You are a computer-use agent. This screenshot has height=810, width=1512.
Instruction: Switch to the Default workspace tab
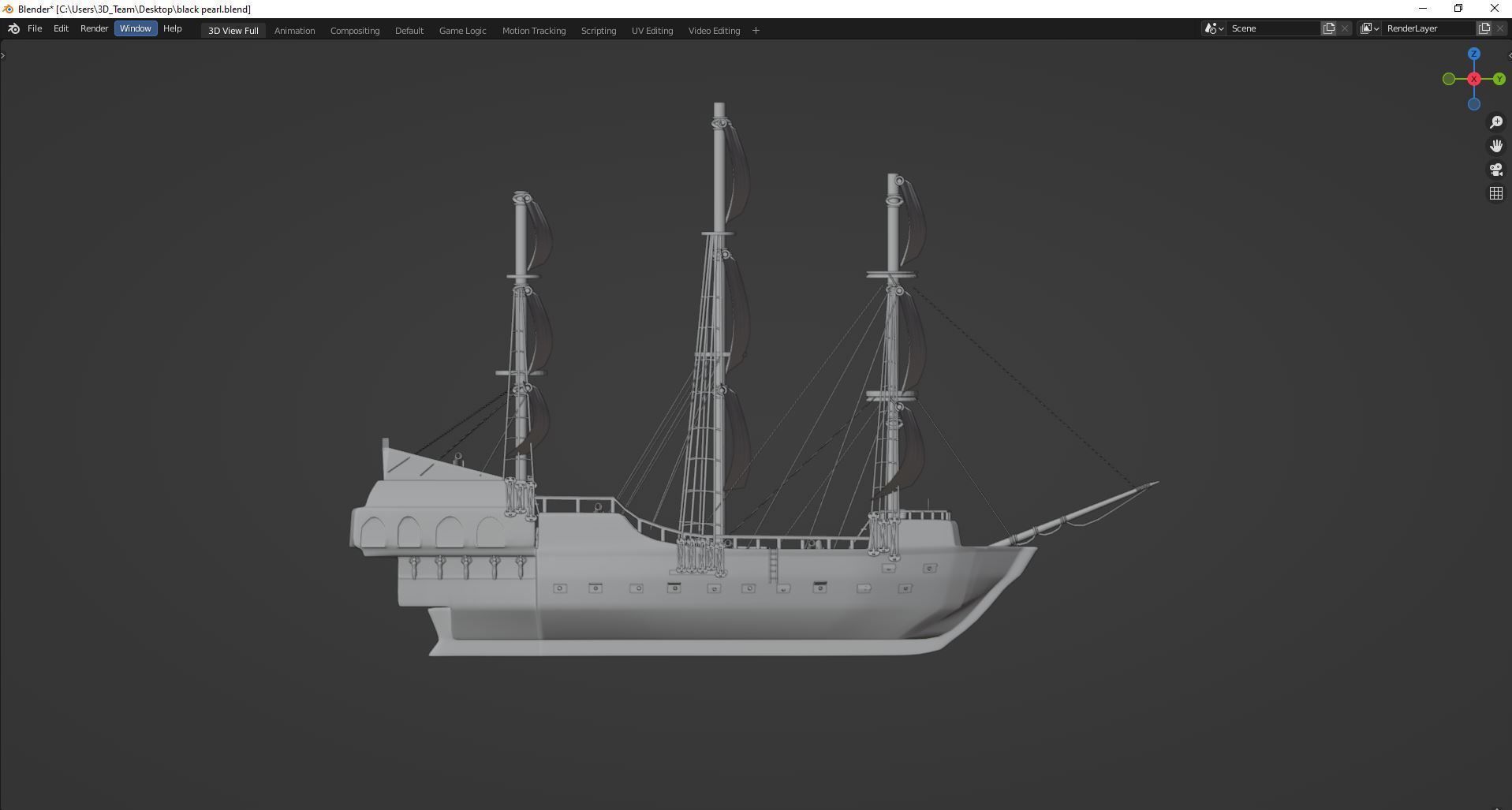pos(409,30)
